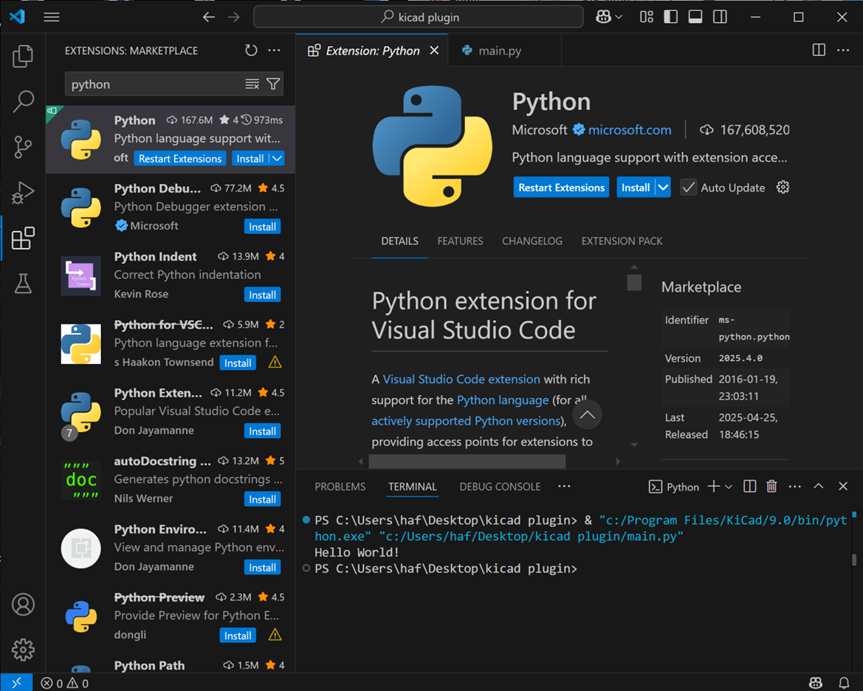The image size is (863, 691).
Task: Open the Manage gear in activity bar
Action: click(23, 650)
